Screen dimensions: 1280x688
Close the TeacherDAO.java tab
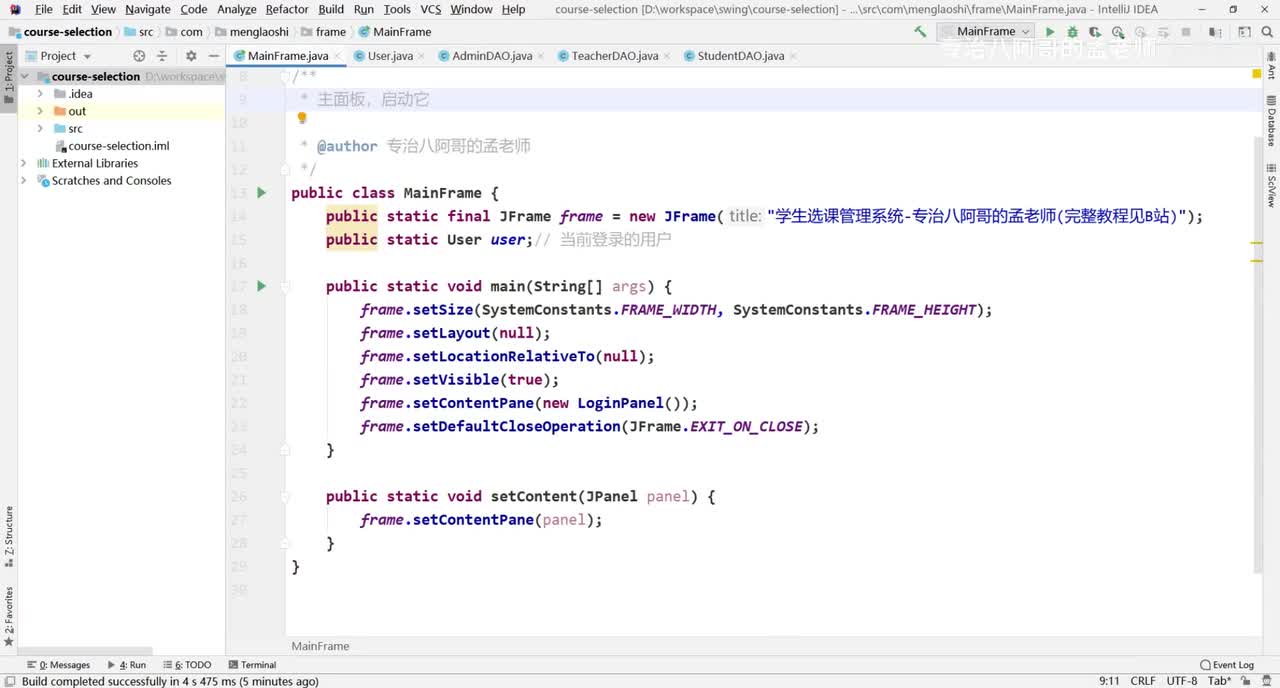click(x=668, y=56)
